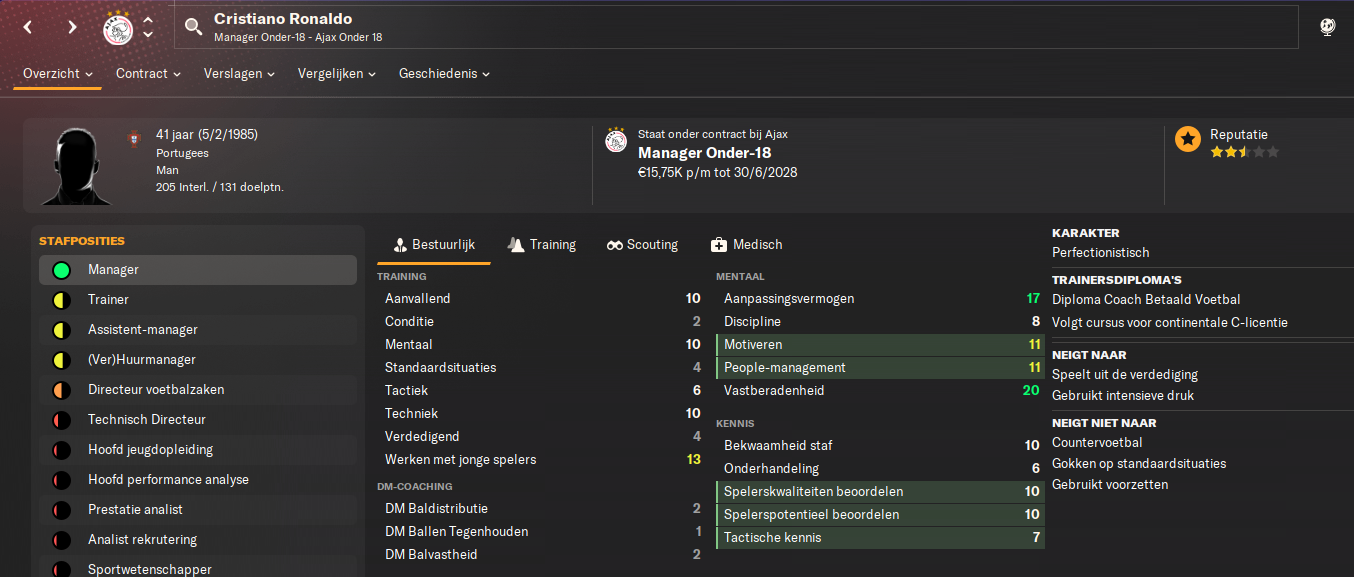
Task: Click the Technisch Directeur indicator circle
Action: click(61, 420)
